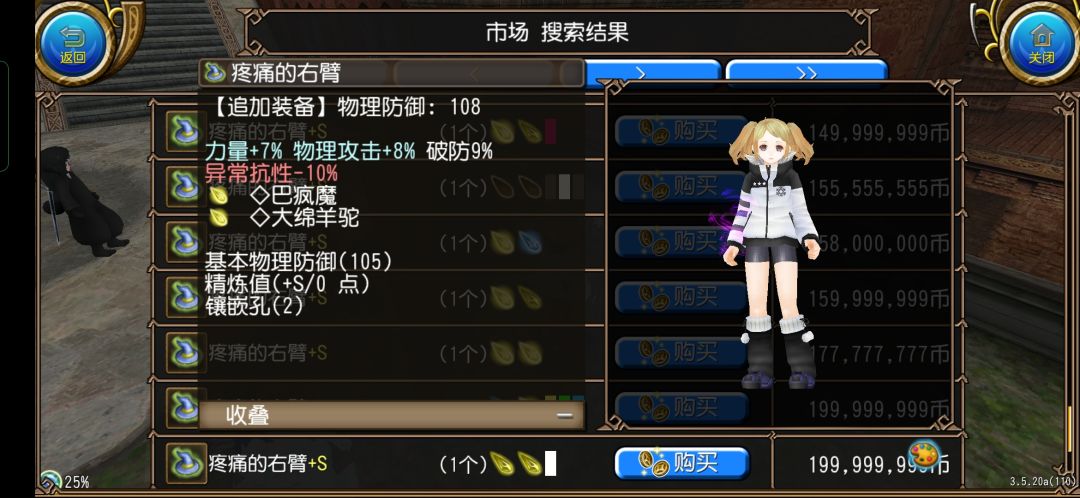The height and width of the screenshot is (498, 1080).
Task: Open the color palette icon
Action: [924, 455]
